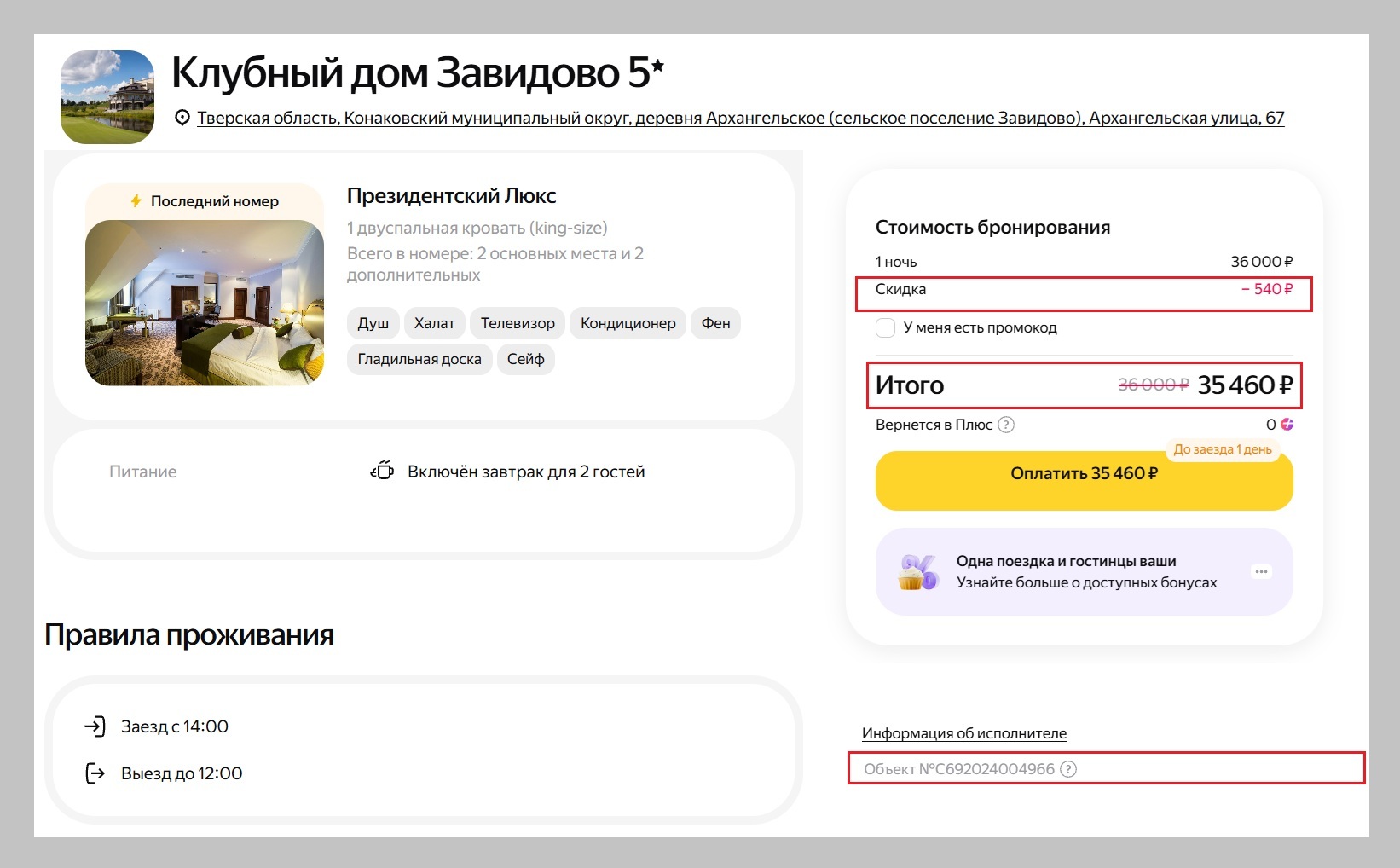This screenshot has width=1400, height=868.
Task: Click the breakfast cup icon in Питание
Action: [x=382, y=471]
